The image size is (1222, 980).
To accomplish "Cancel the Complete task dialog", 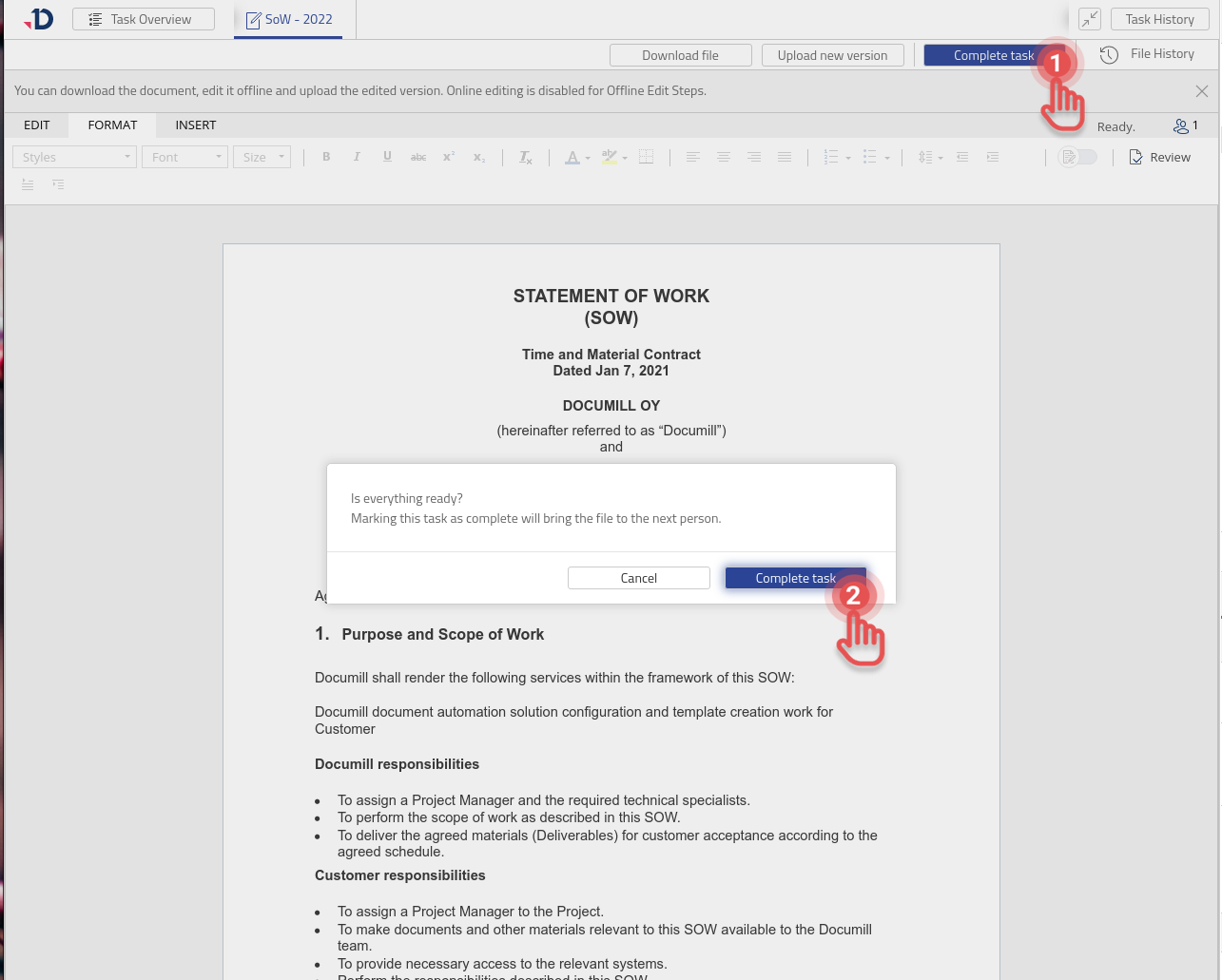I will (638, 577).
